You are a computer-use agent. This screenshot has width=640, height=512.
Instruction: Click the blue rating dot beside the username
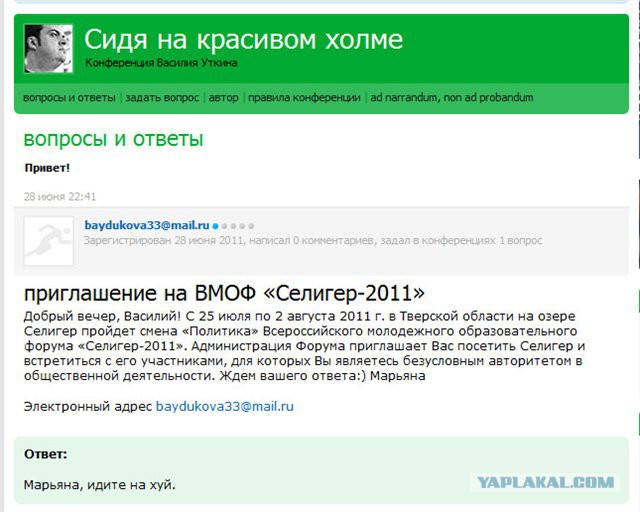215,226
